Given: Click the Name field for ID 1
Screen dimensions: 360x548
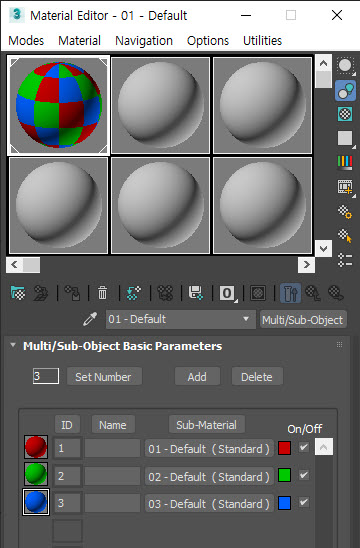Looking at the screenshot, I should click(x=112, y=448).
